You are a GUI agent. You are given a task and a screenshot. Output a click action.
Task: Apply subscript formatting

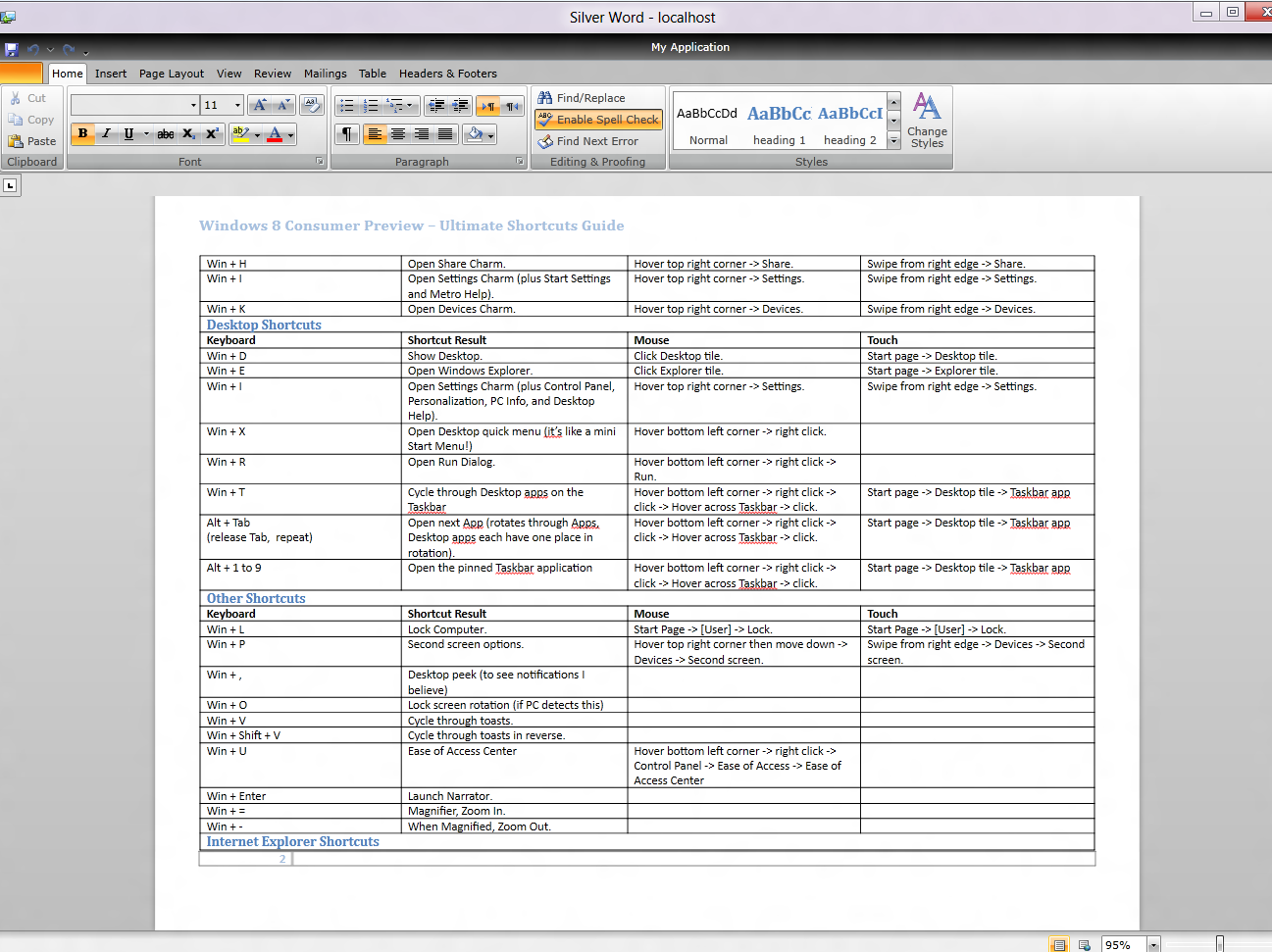(189, 134)
